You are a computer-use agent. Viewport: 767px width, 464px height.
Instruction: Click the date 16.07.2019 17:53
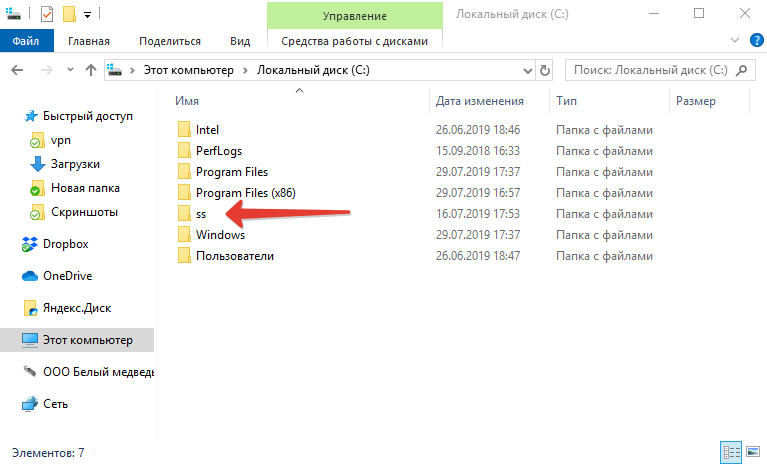pos(478,214)
